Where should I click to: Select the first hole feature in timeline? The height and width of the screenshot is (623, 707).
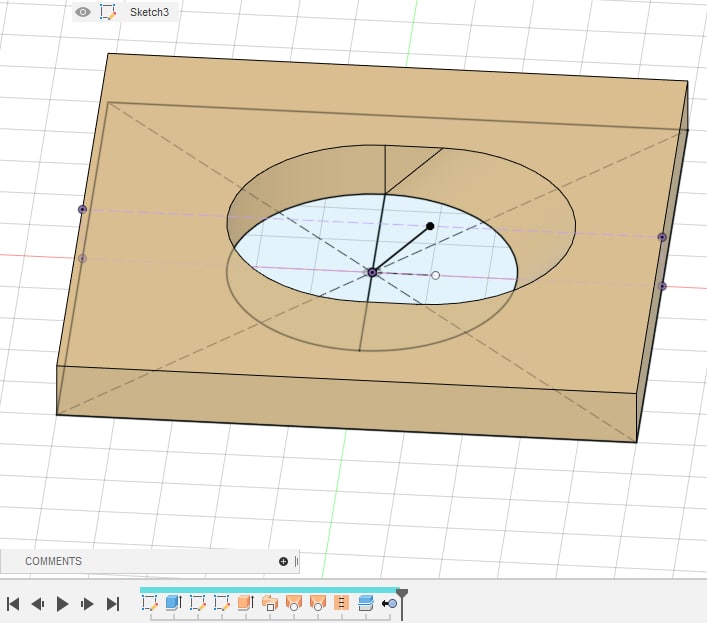[x=294, y=603]
